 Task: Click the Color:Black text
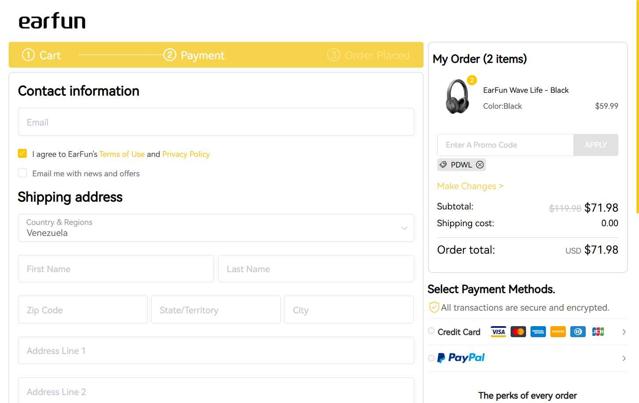tap(502, 106)
